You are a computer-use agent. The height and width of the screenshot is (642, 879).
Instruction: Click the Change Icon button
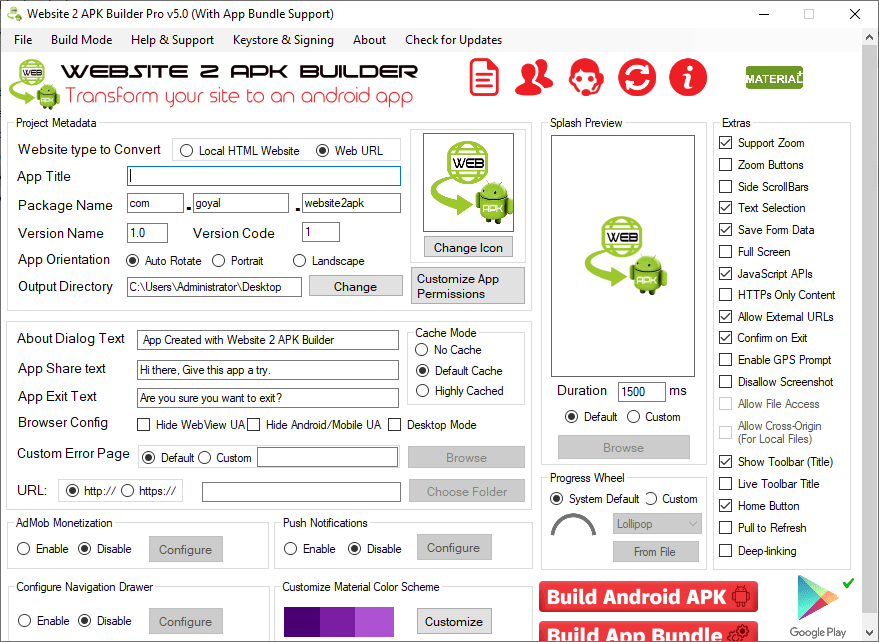[468, 247]
